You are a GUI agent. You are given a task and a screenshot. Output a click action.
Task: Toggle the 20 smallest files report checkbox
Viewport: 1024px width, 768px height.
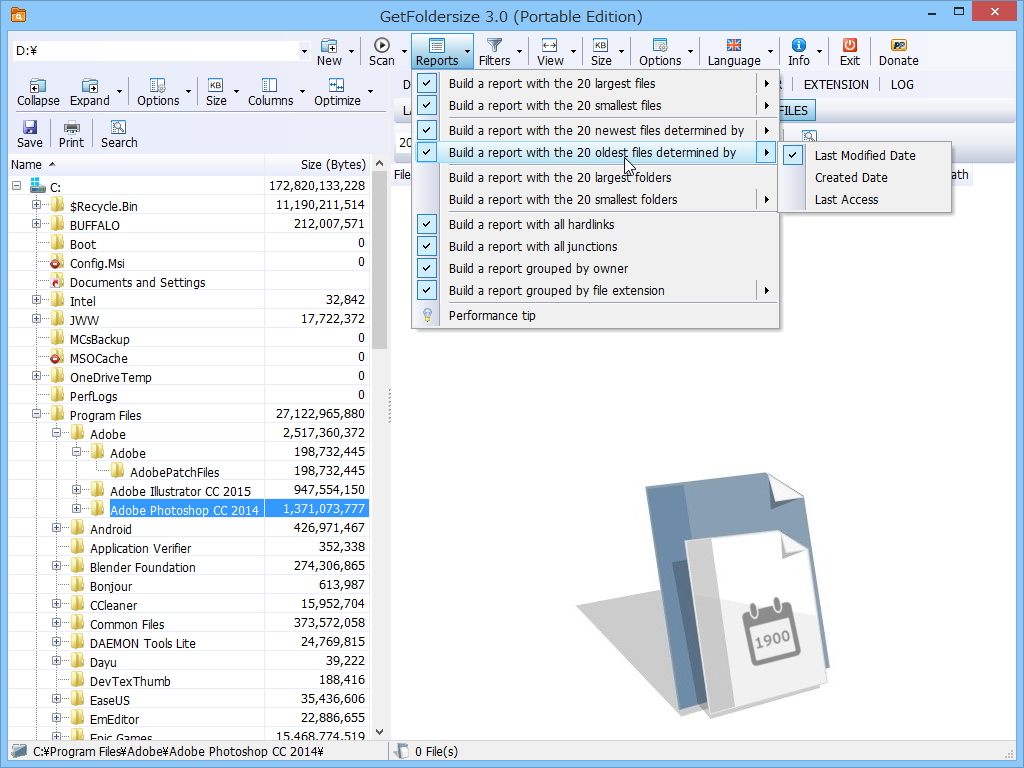426,105
